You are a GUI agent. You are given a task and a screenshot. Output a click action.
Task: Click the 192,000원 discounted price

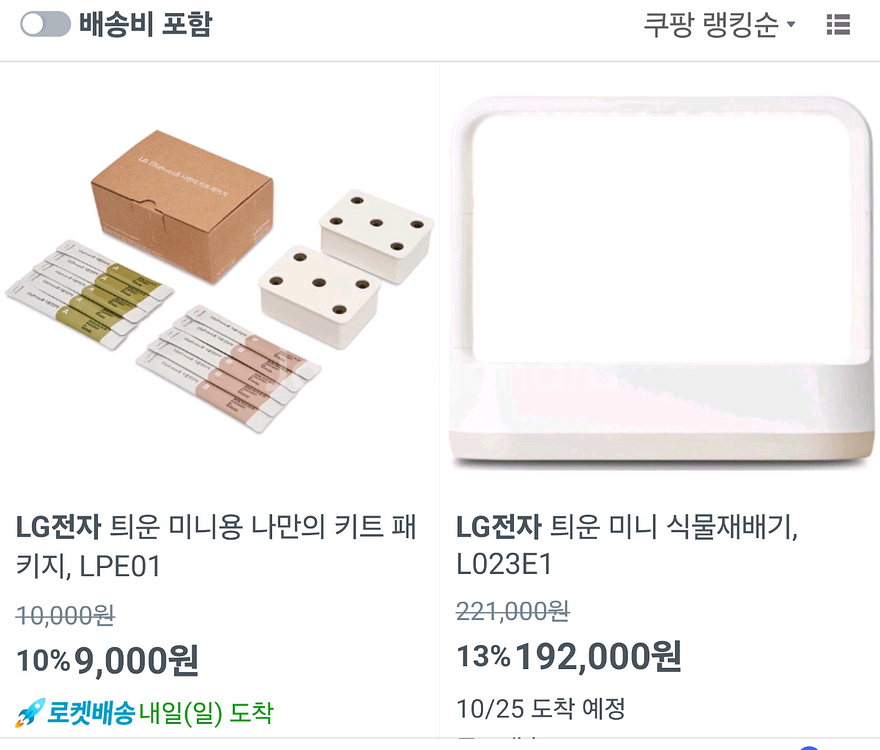[600, 659]
